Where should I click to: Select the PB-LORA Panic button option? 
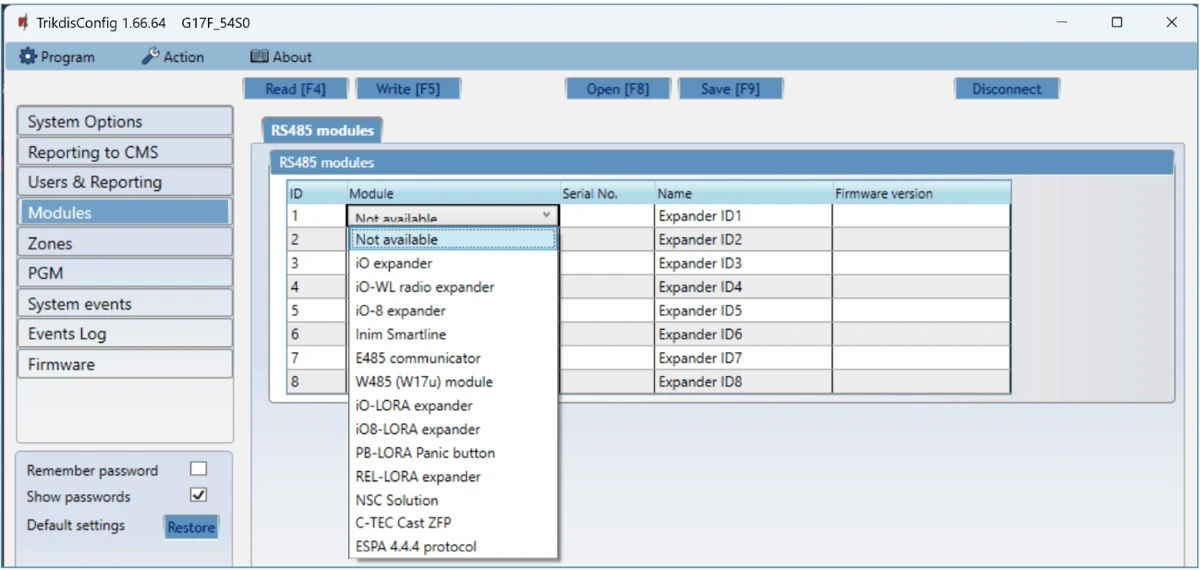click(425, 453)
